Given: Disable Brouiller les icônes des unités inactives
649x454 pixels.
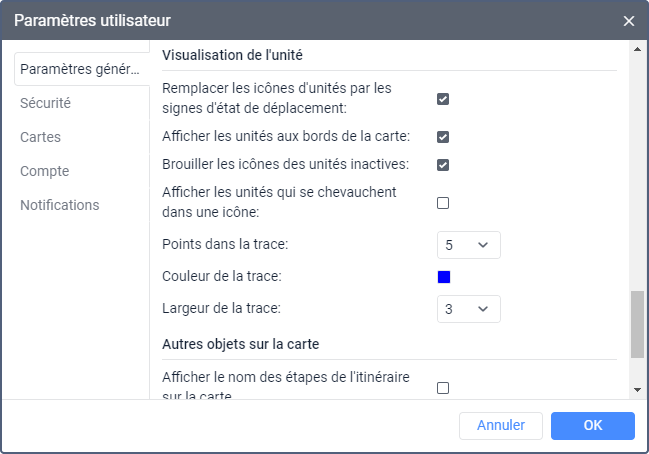Looking at the screenshot, I should click(x=443, y=165).
